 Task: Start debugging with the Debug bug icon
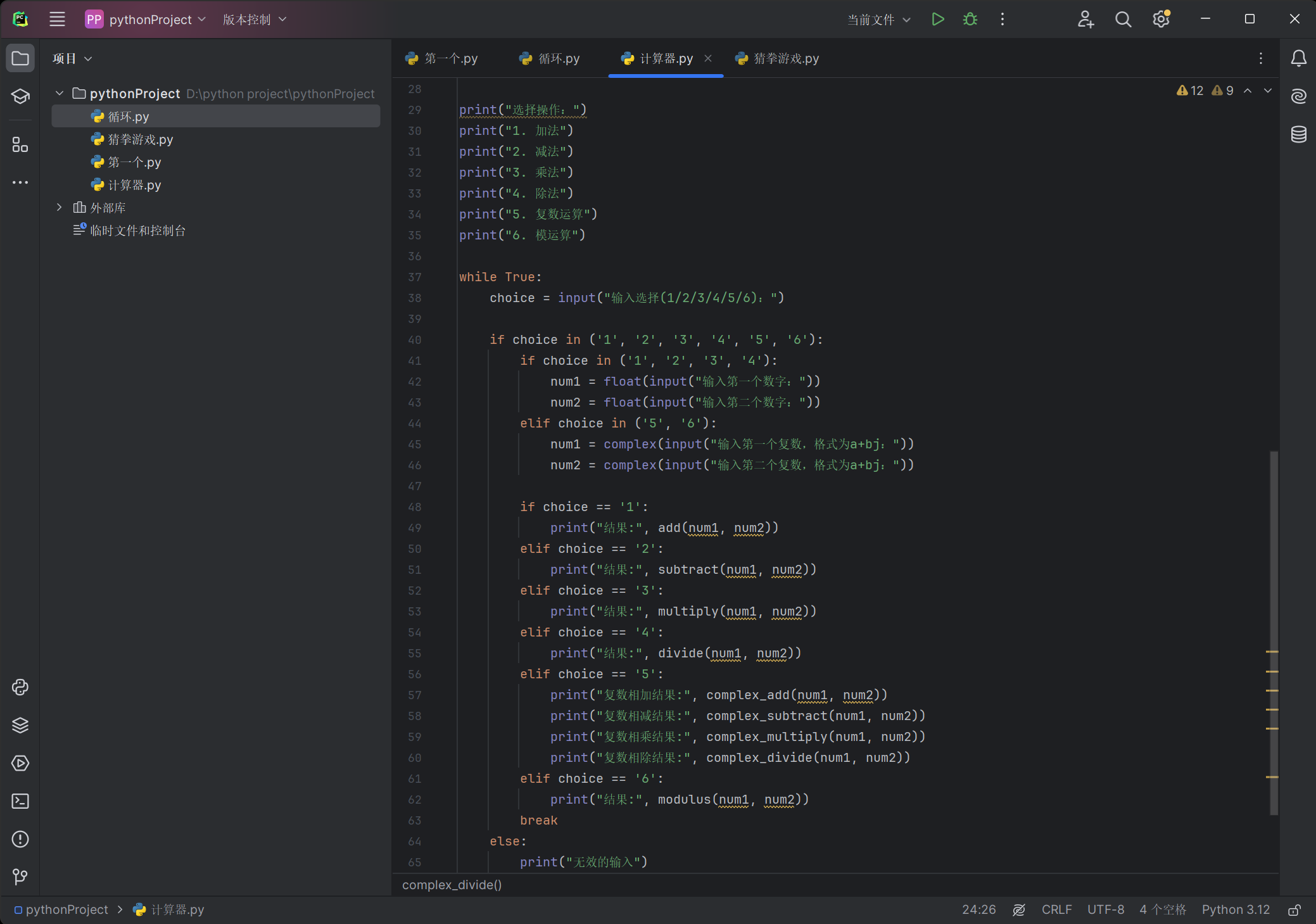click(x=970, y=20)
